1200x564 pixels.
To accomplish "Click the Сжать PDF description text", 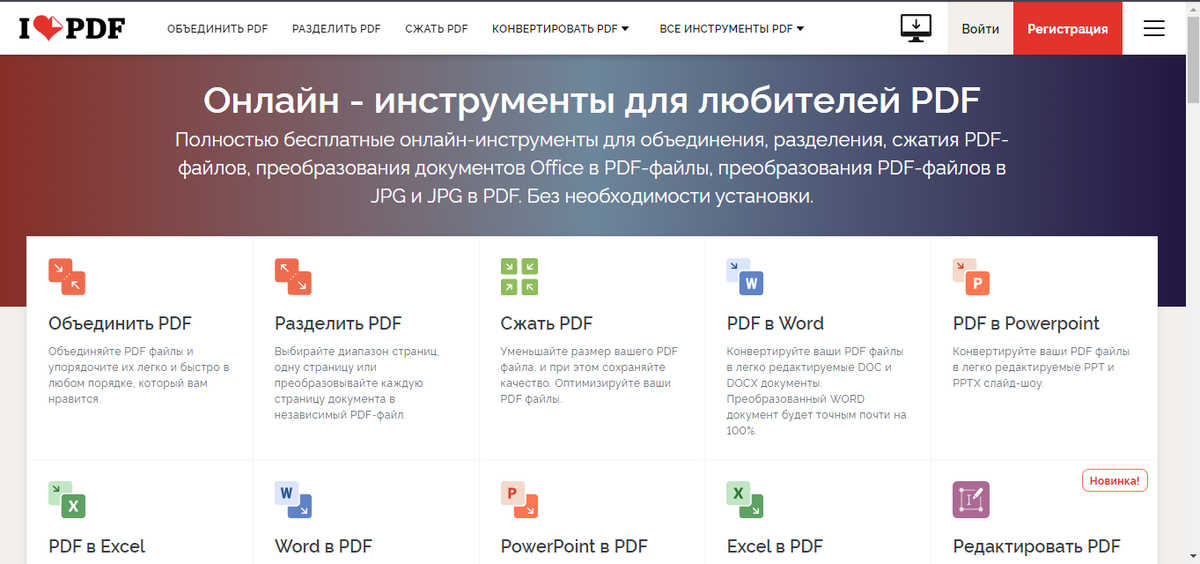I will click(589, 375).
